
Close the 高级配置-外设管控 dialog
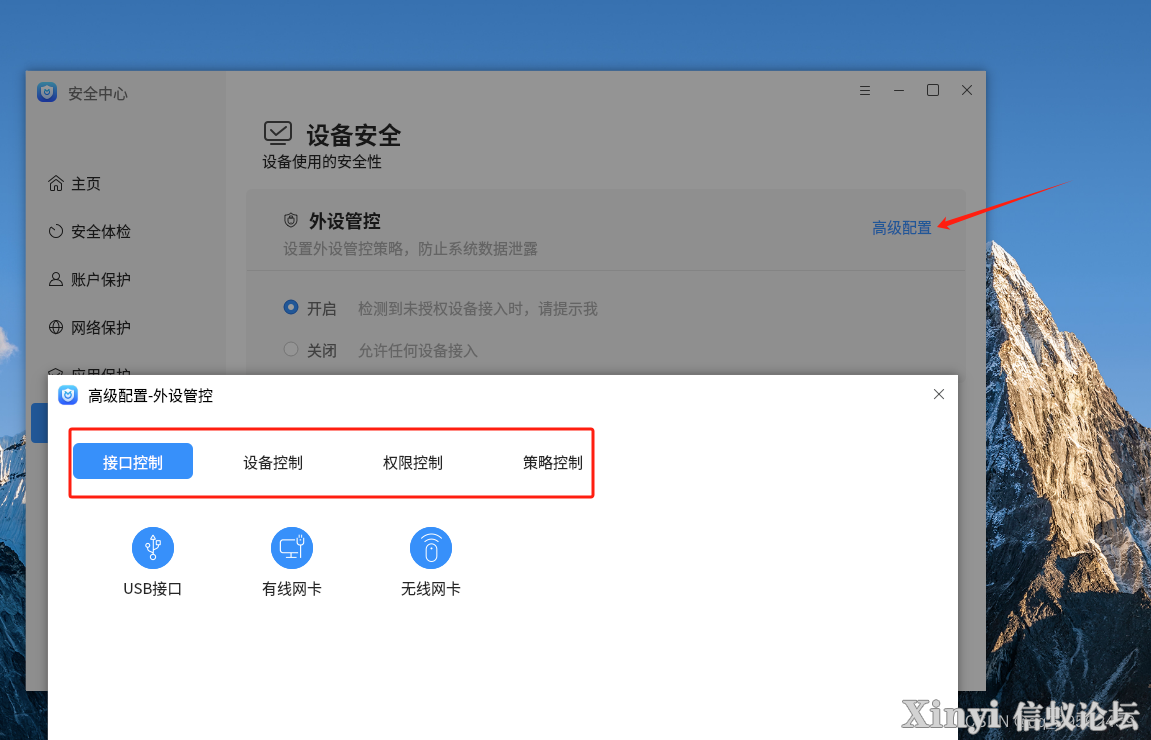(x=938, y=394)
